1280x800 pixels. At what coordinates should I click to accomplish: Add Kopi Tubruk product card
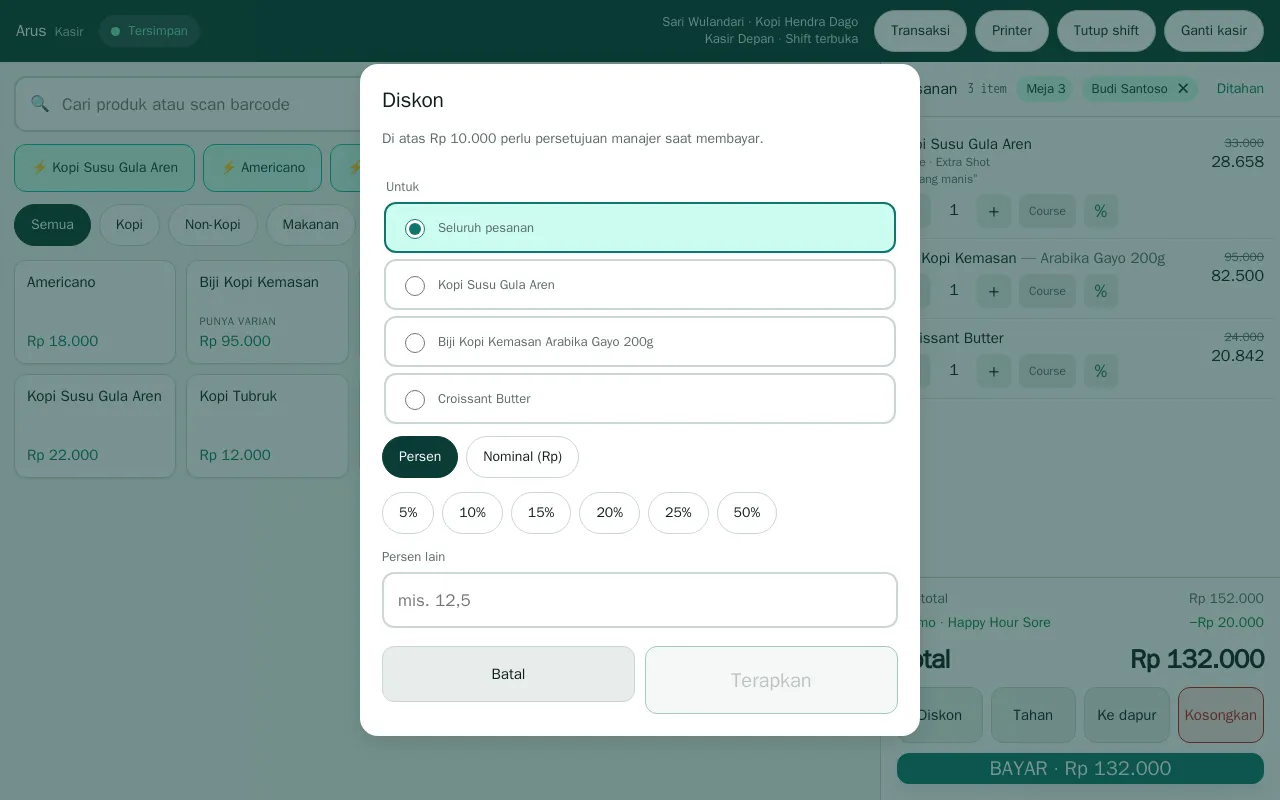tap(267, 426)
